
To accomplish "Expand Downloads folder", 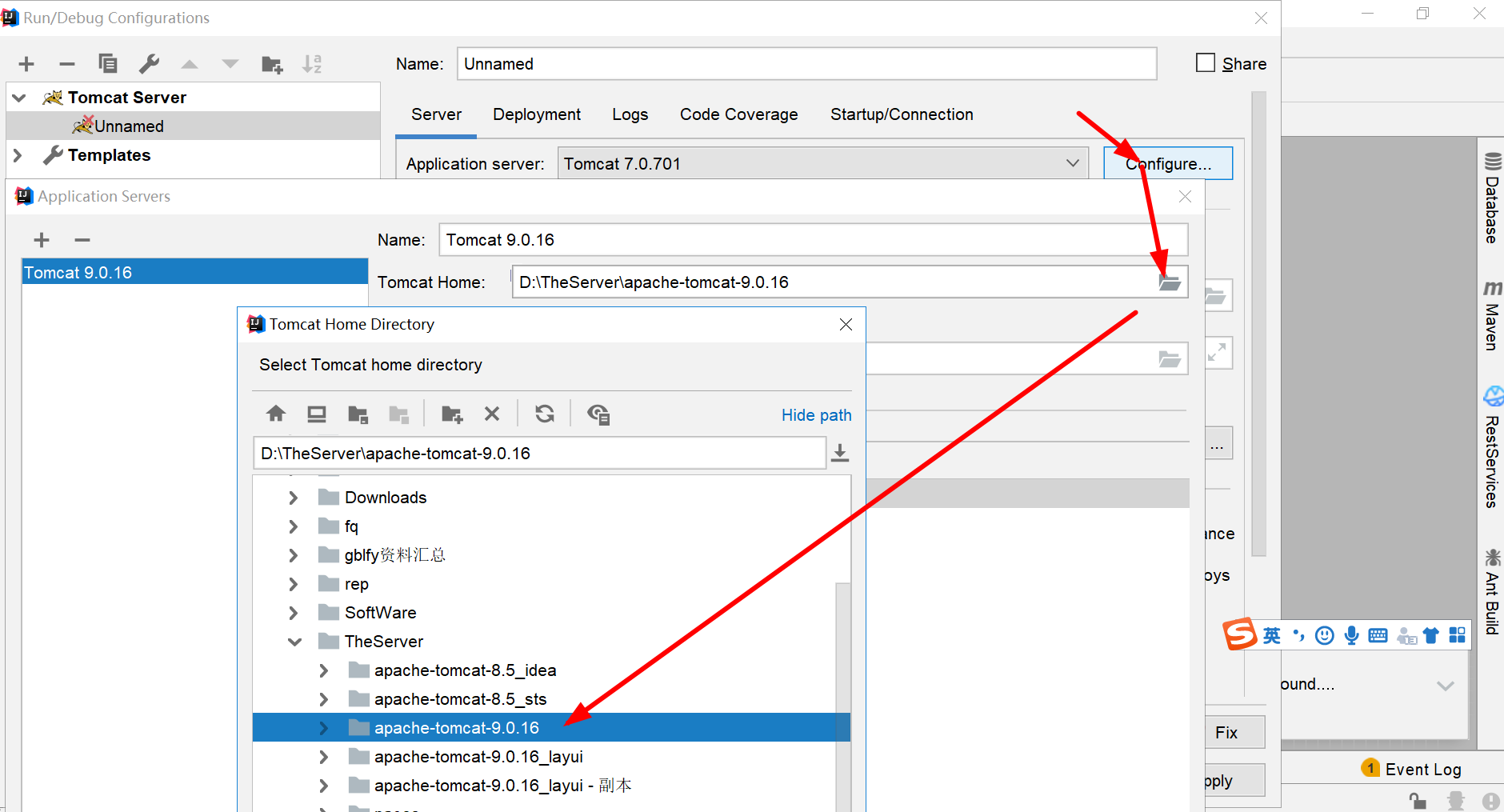I will pyautogui.click(x=293, y=498).
